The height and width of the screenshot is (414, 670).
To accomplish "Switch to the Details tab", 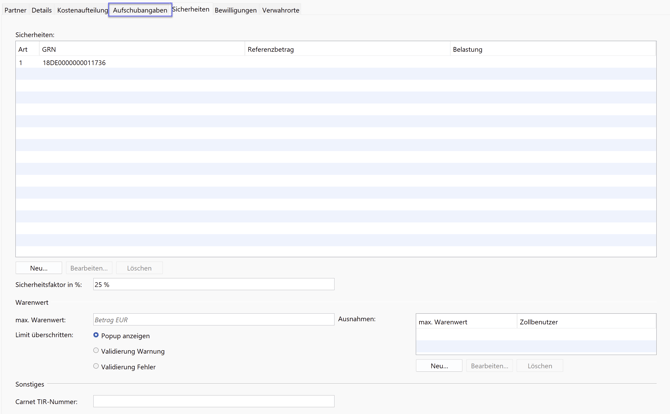I will click(41, 10).
